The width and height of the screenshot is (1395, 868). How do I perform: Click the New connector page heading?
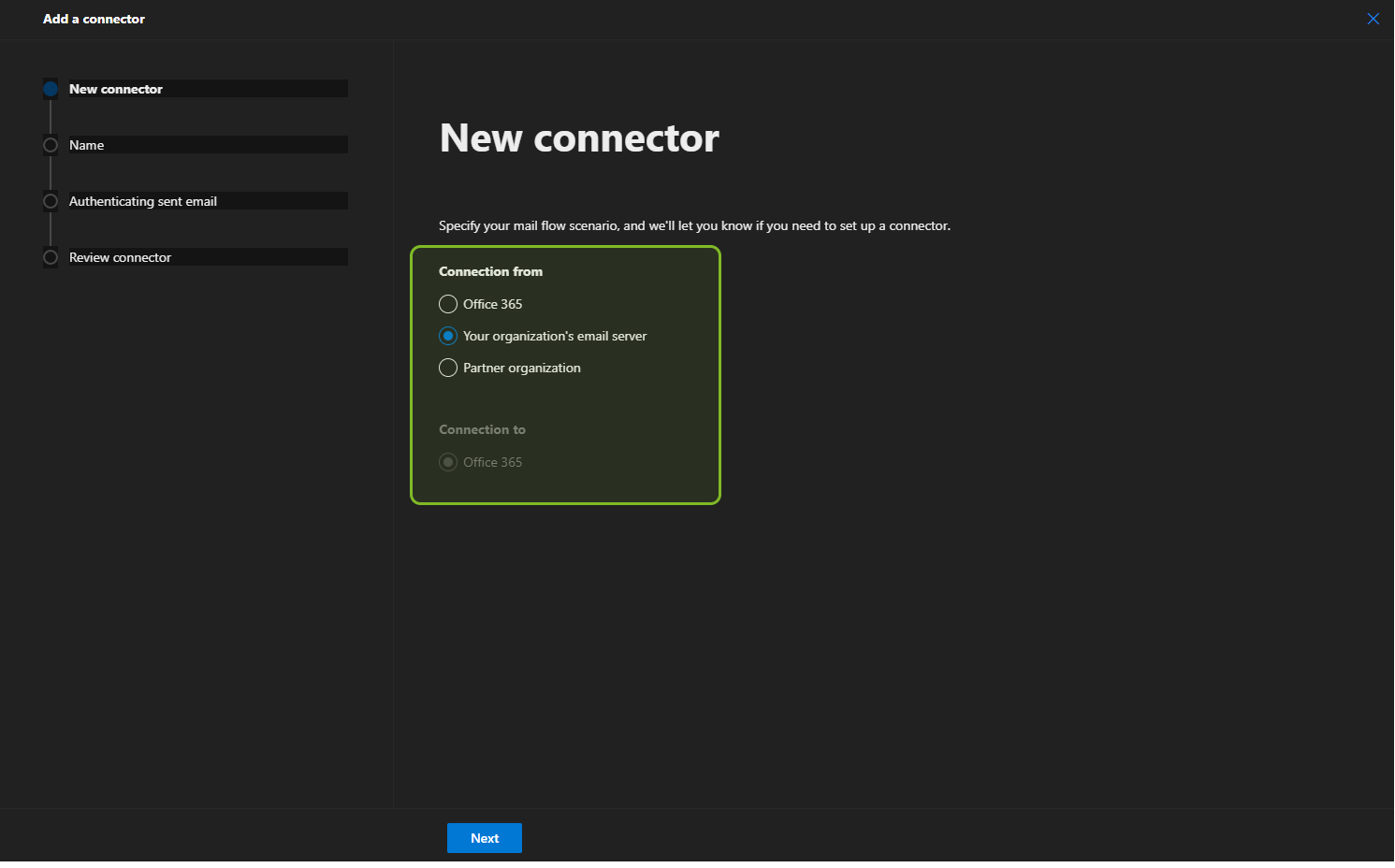[x=579, y=138]
